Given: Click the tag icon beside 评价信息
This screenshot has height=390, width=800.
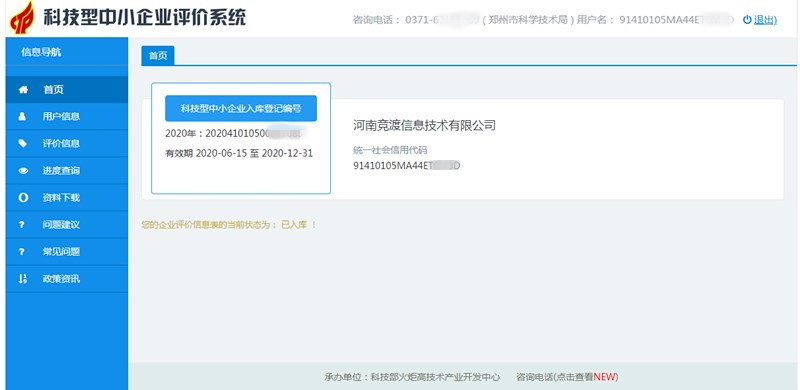Looking at the screenshot, I should (x=23, y=143).
